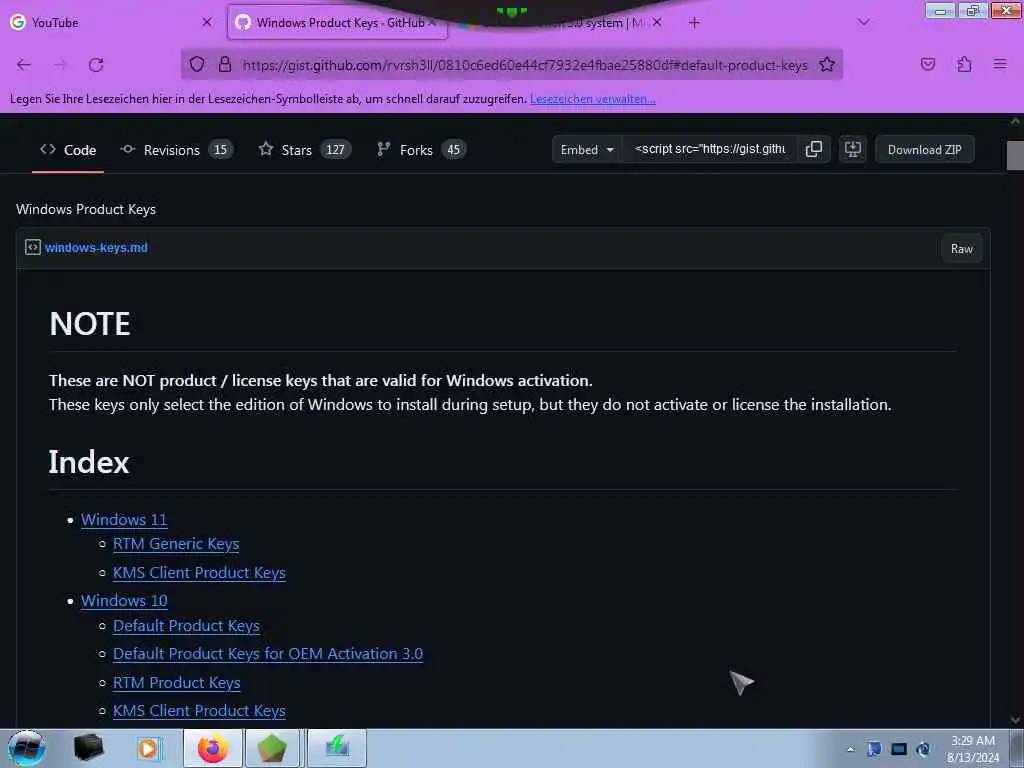The image size is (1024, 768).
Task: Select the Windows Product Keys GitHub tab
Action: coord(338,23)
